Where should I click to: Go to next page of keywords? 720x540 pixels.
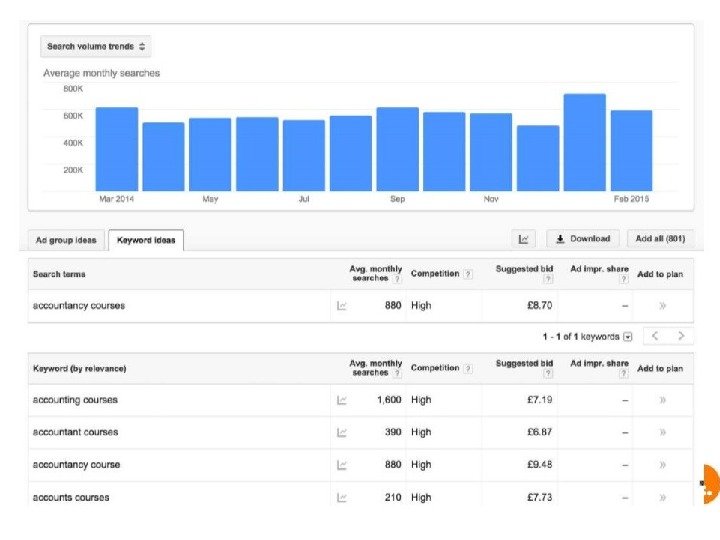click(x=681, y=336)
